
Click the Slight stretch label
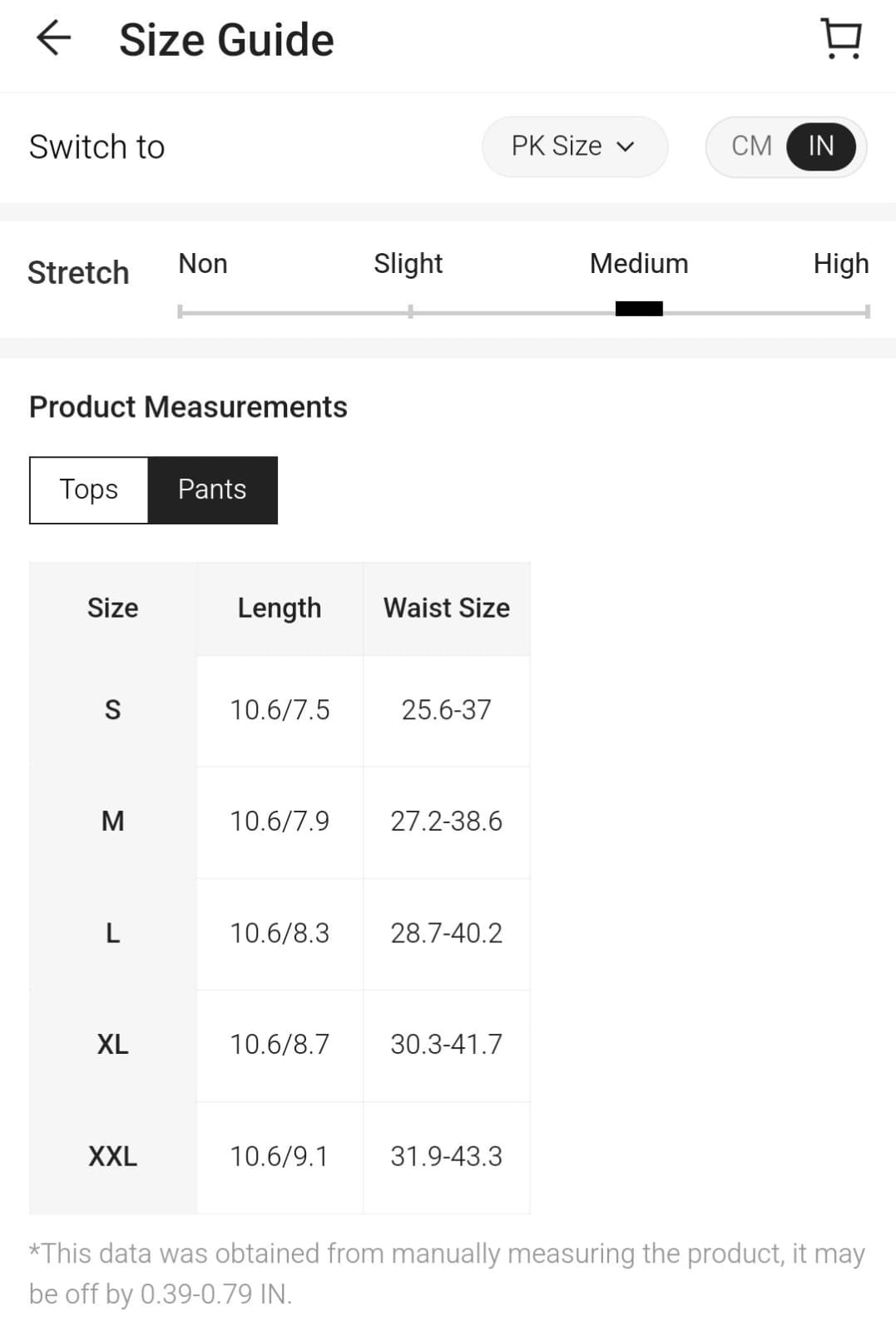pyautogui.click(x=408, y=264)
